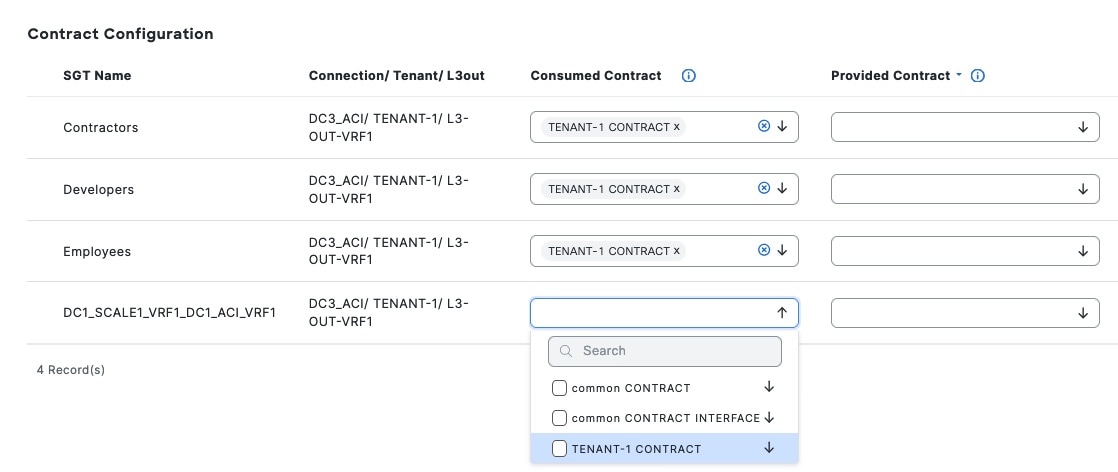Remove TENANT-1 CONTRACT tag from Developers row
This screenshot has height=472, width=1118.
pos(677,189)
